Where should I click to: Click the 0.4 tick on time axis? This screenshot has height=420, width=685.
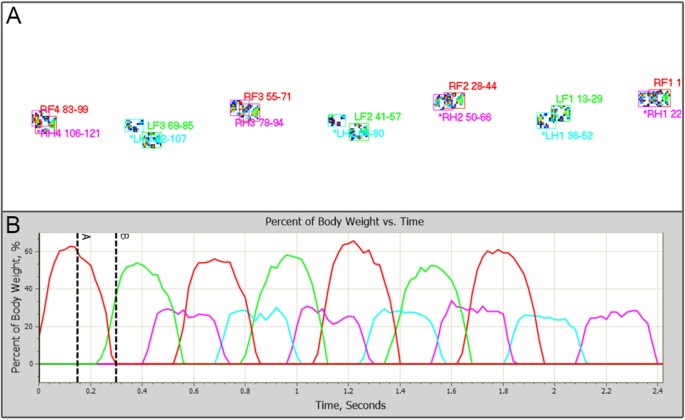pos(142,392)
